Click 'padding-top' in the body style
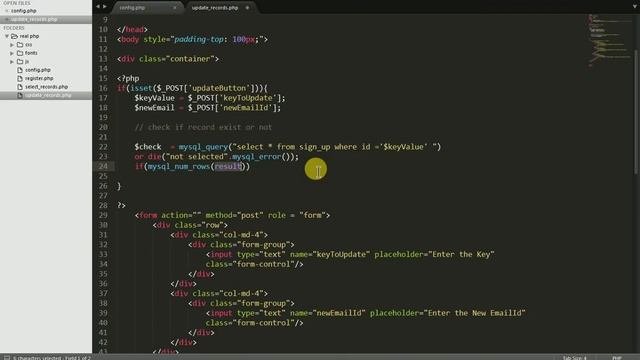Viewport: 640px width, 360px height. pos(199,39)
